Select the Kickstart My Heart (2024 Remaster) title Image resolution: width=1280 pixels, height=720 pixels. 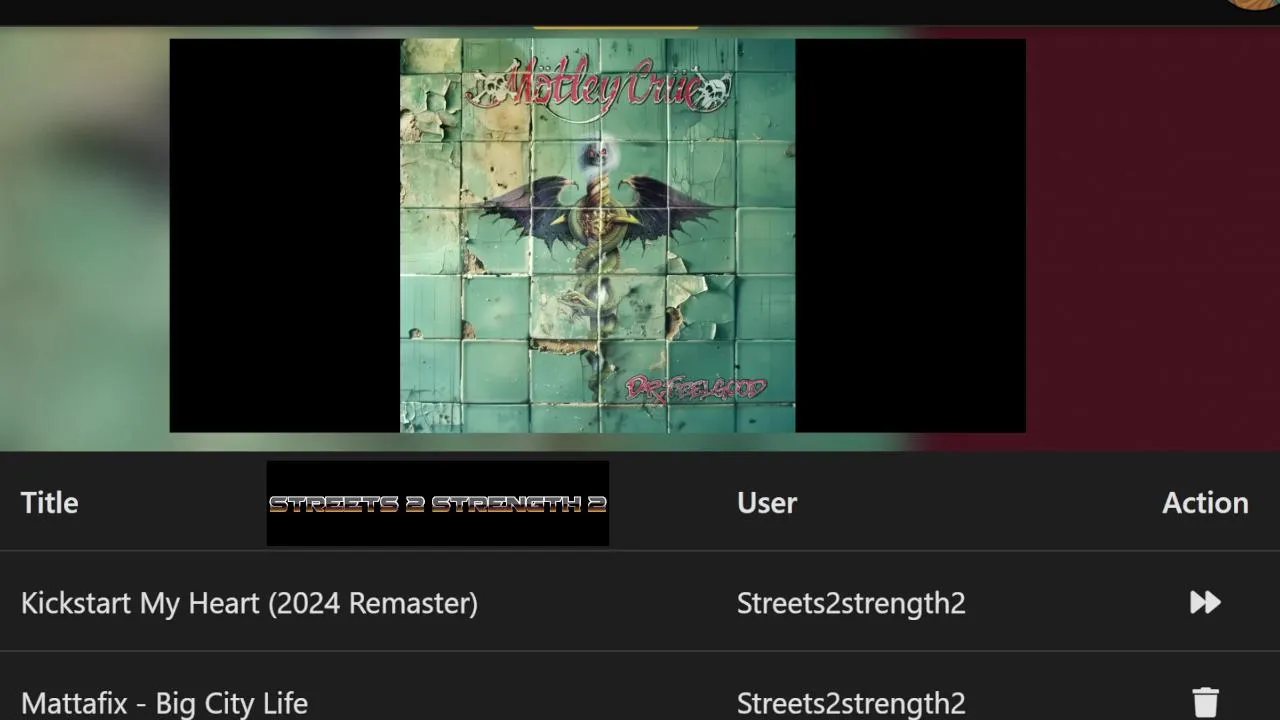point(249,603)
